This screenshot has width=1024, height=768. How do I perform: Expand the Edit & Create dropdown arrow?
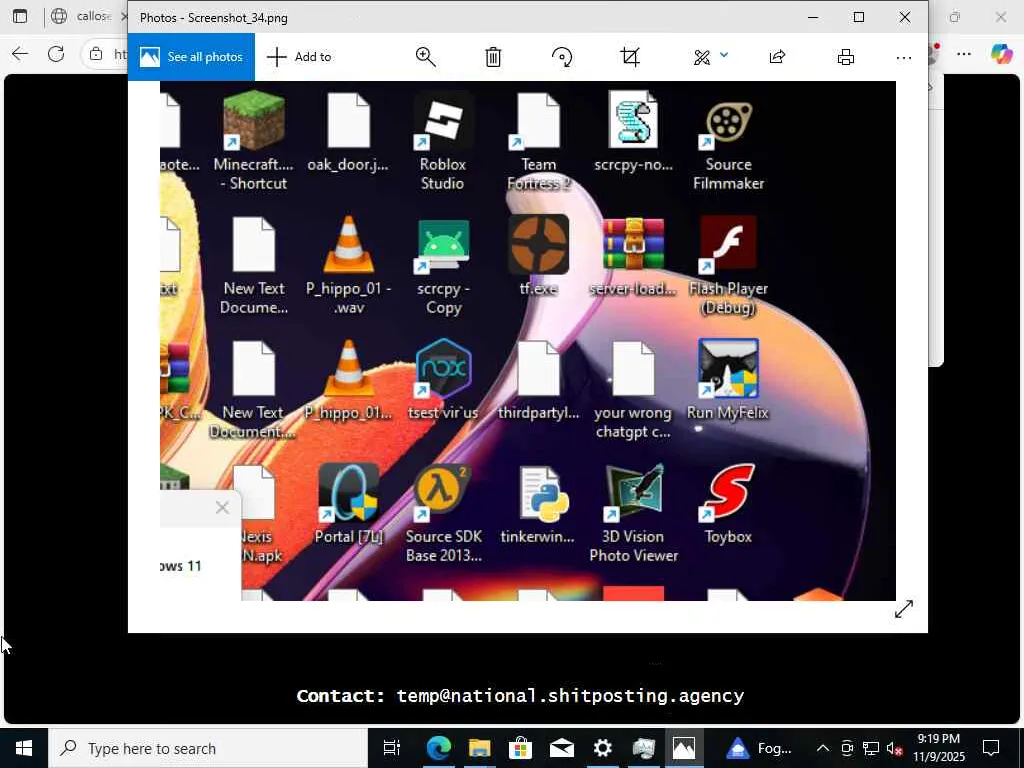coord(724,56)
